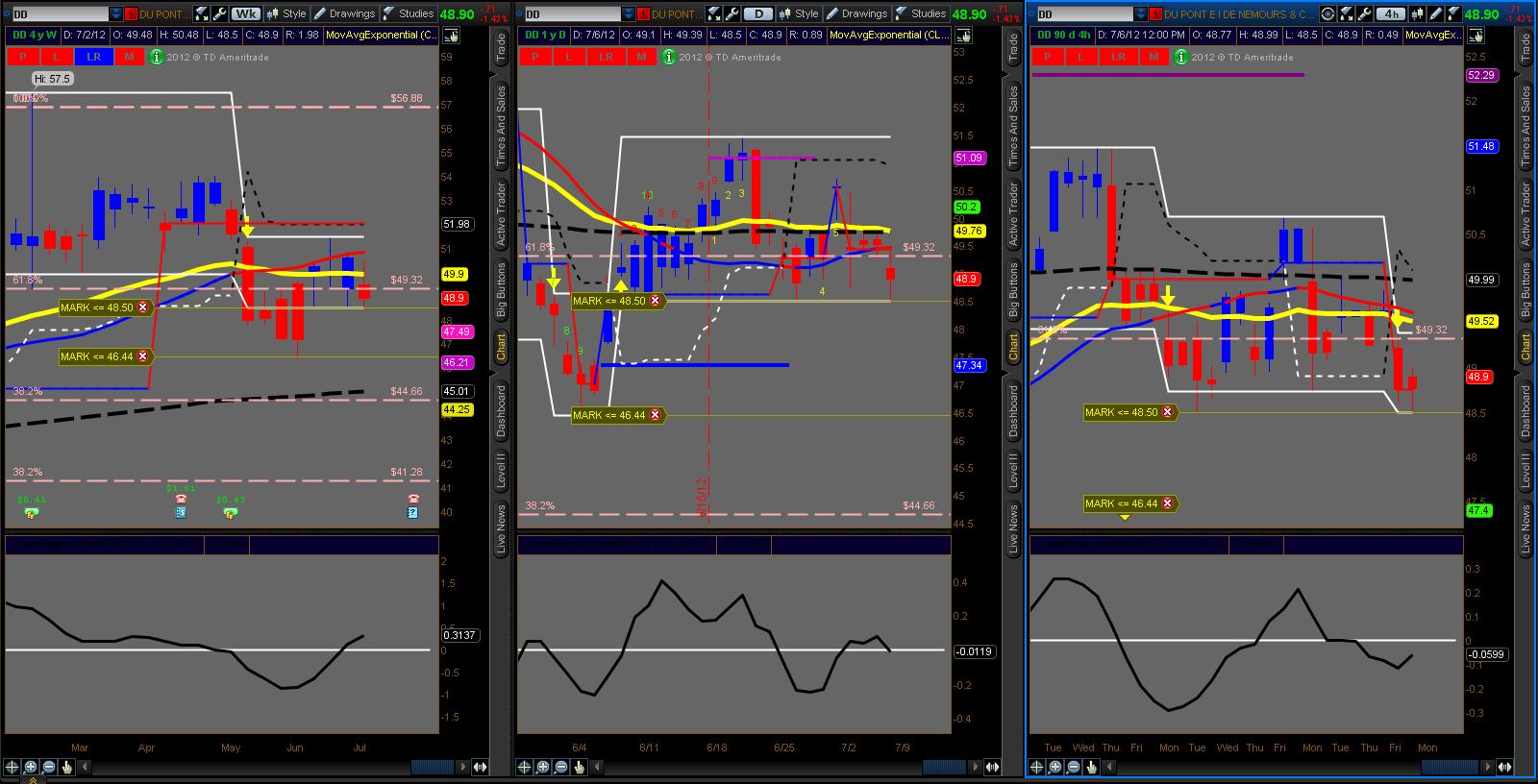
Task: Open symbol dropdown arrow in weekly chart
Action: coord(116,13)
